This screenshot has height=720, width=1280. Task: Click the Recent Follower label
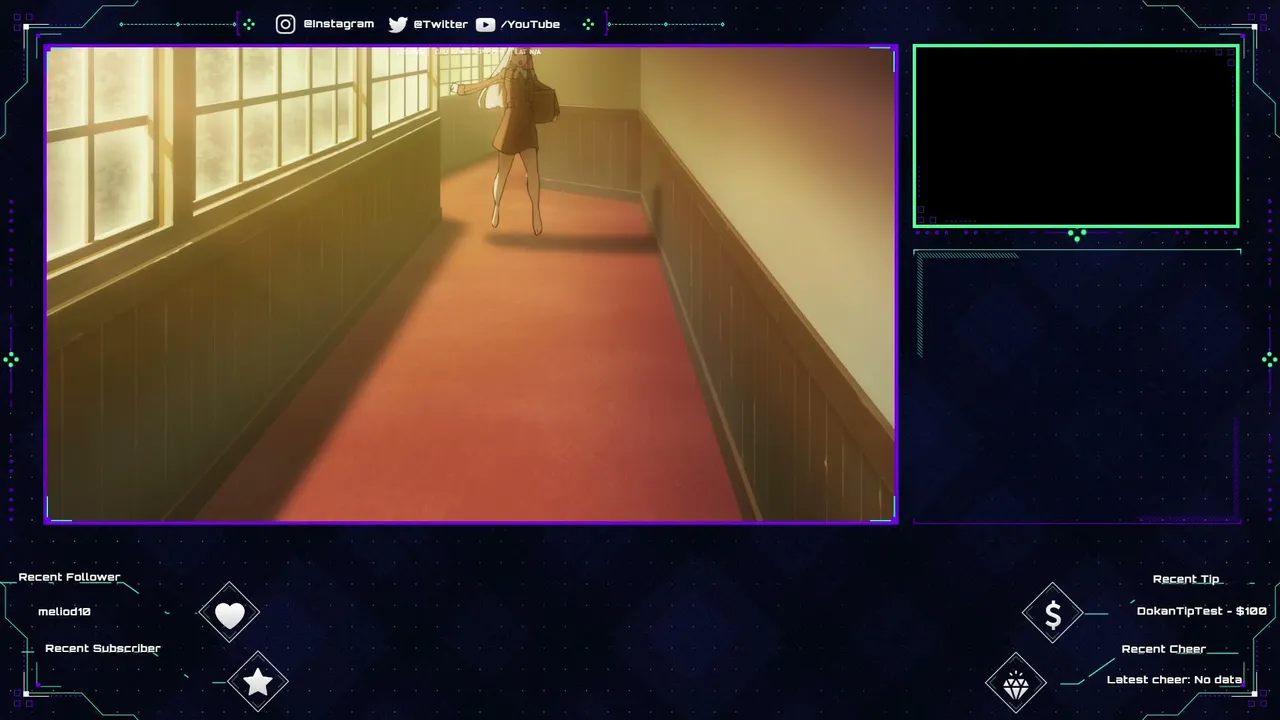coord(69,577)
